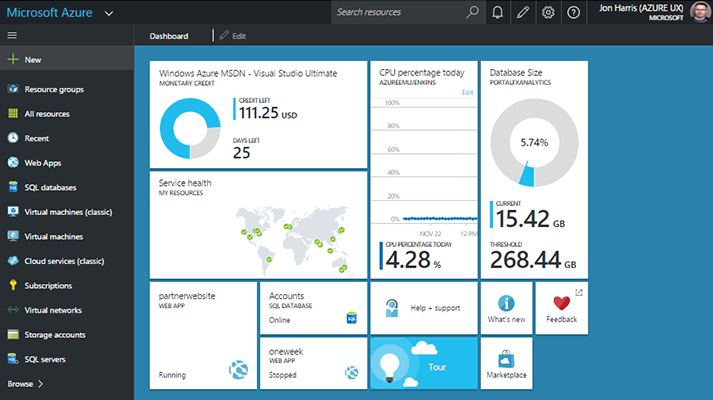This screenshot has height=400, width=713.
Task: Click the All resources grid icon
Action: [13, 113]
